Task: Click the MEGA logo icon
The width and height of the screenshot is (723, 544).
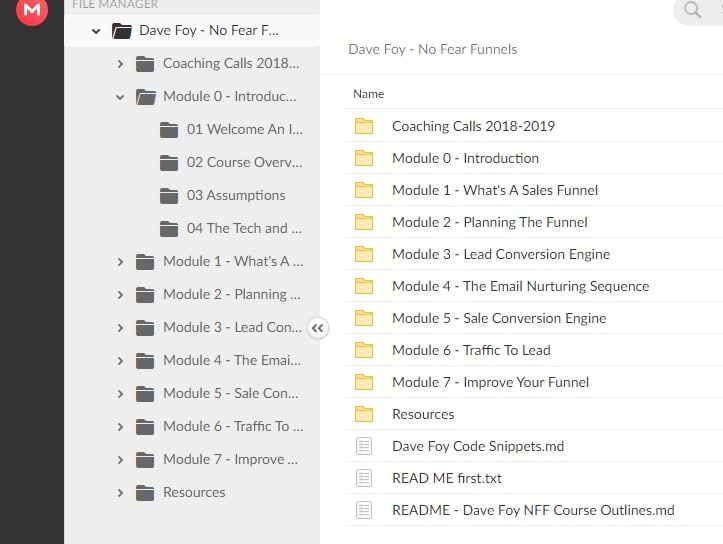Action: tap(32, 11)
